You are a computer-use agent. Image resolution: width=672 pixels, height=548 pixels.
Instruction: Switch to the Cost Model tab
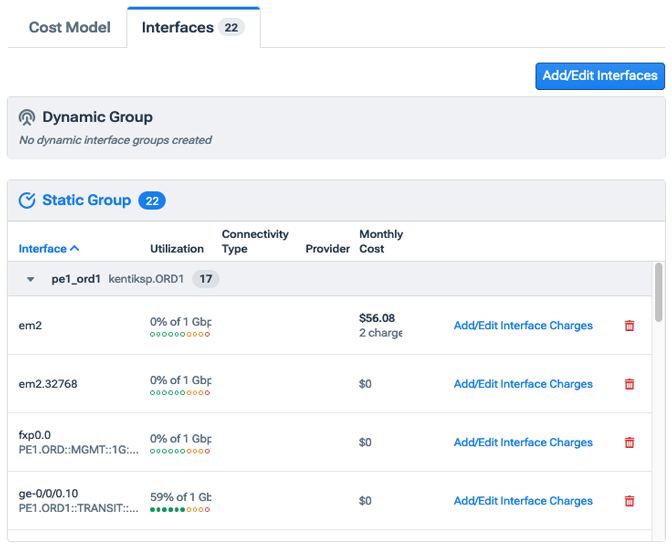coord(69,27)
